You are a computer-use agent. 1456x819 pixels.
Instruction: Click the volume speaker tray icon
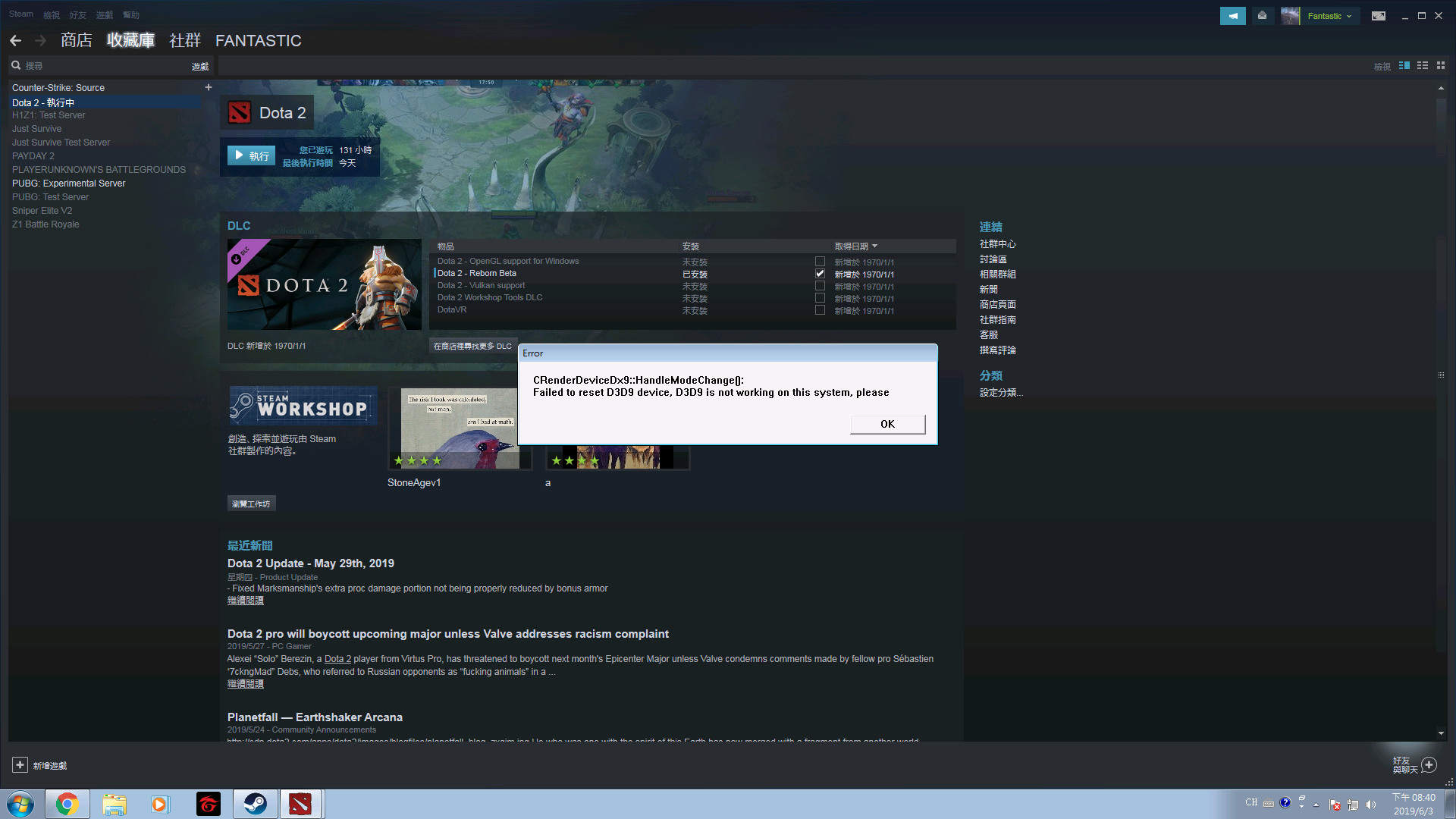pyautogui.click(x=1371, y=805)
